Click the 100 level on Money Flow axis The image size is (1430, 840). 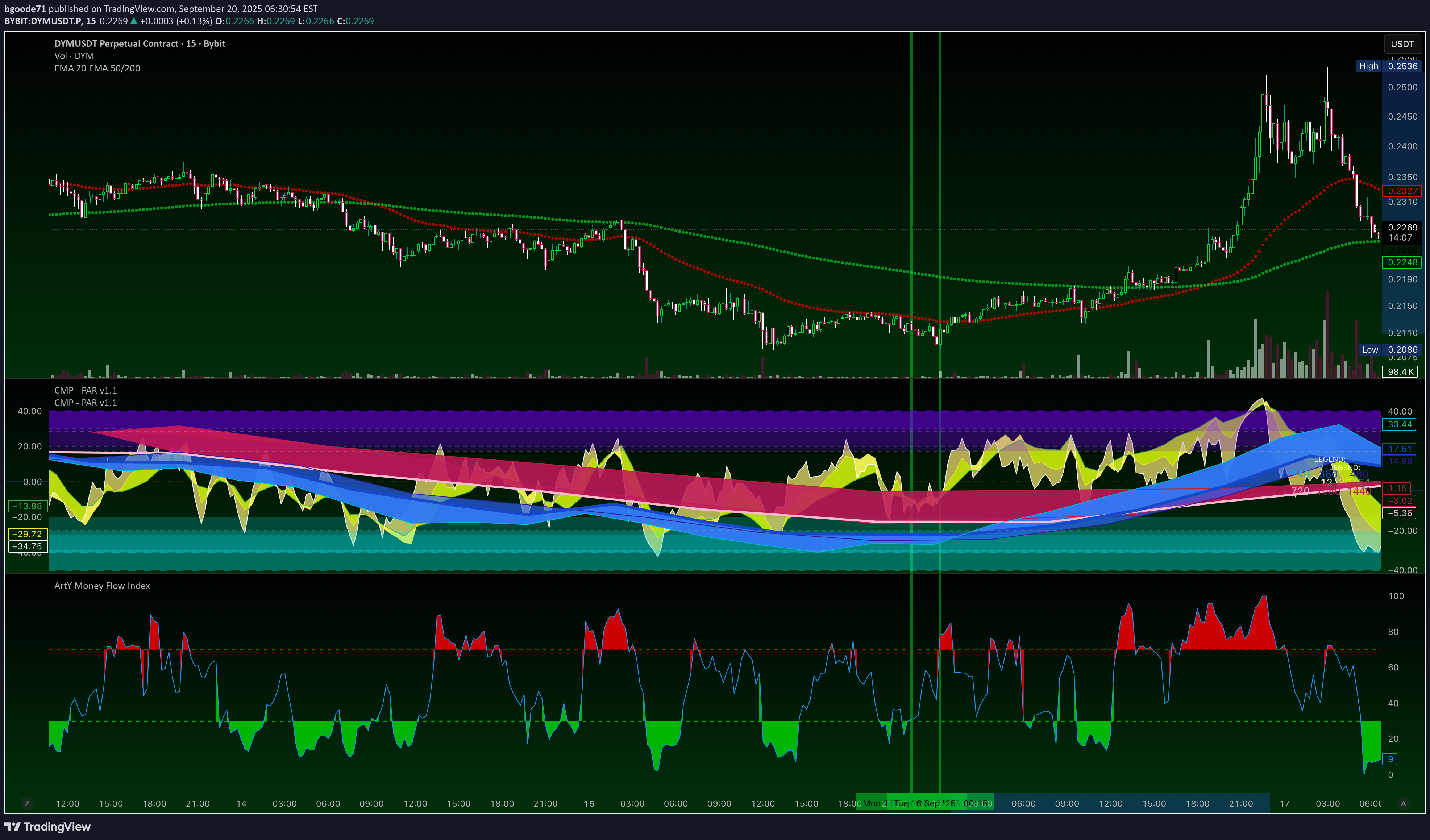coord(1396,596)
